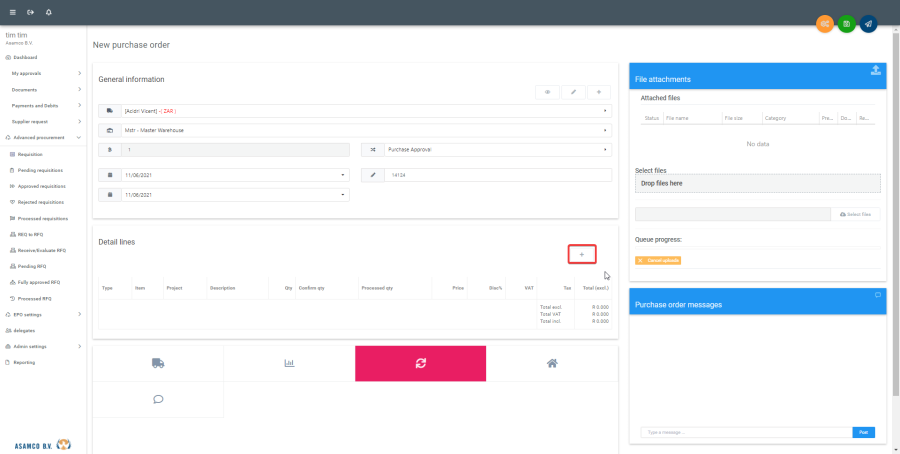Click the Select files button
Screen dimensions: 900x454
(x=856, y=214)
